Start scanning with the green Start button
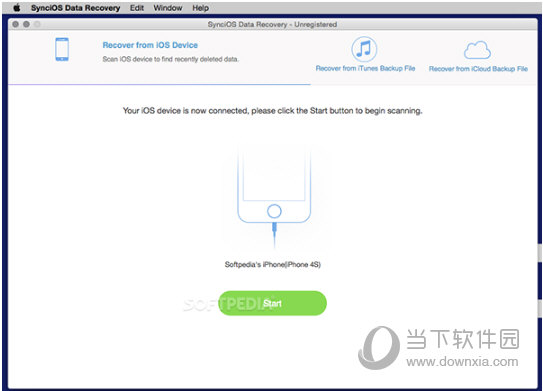Screen dimensions: 543x391 point(273,303)
